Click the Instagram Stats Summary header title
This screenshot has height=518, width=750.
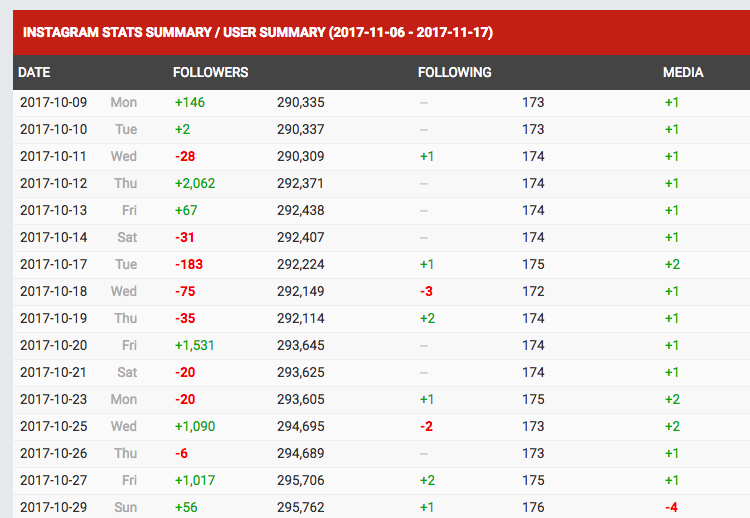(x=258, y=33)
